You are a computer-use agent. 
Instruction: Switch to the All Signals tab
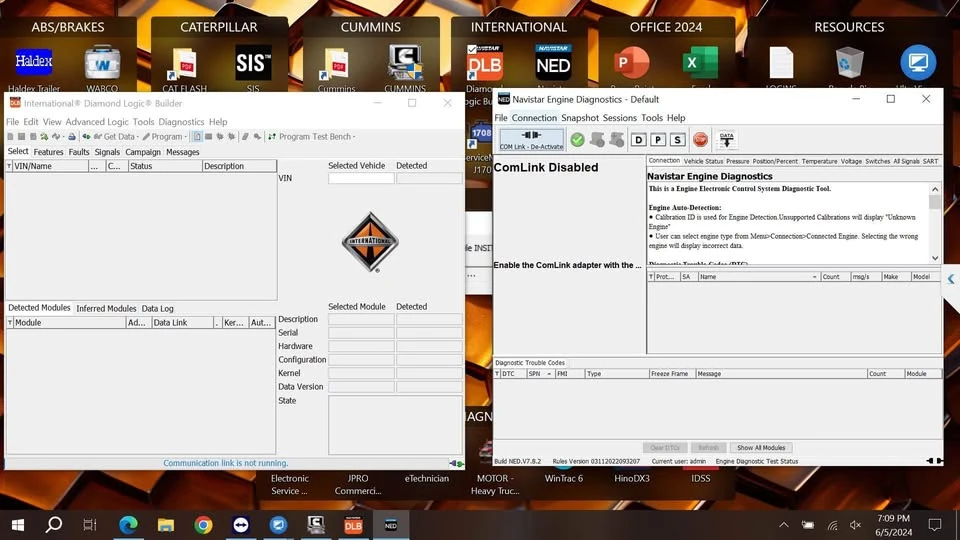(906, 161)
